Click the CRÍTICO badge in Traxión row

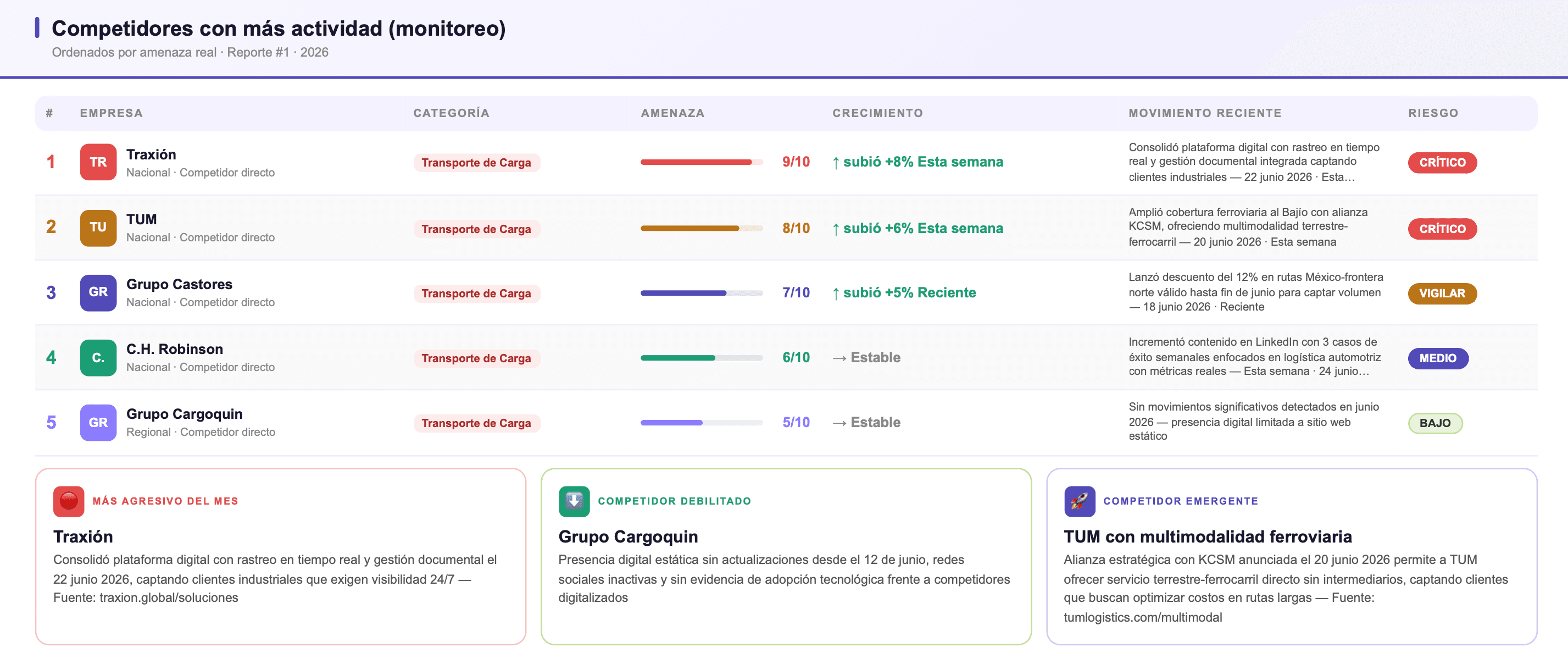[x=1442, y=163]
